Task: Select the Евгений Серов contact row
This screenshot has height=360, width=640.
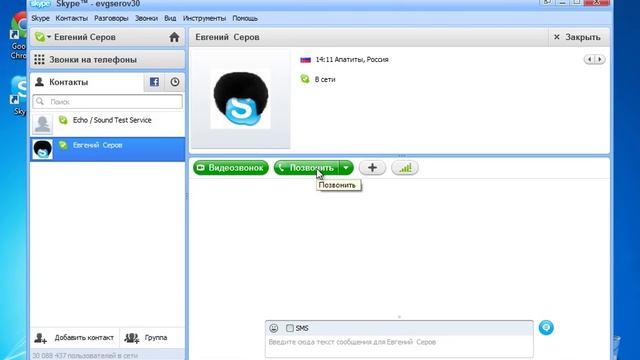Action: point(107,149)
